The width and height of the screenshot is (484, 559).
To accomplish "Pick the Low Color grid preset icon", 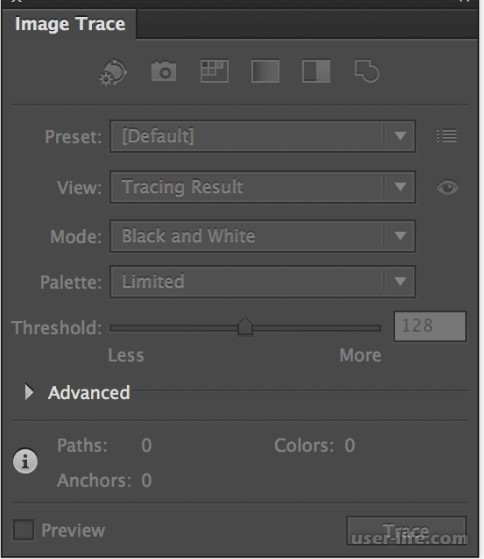I will pos(214,71).
